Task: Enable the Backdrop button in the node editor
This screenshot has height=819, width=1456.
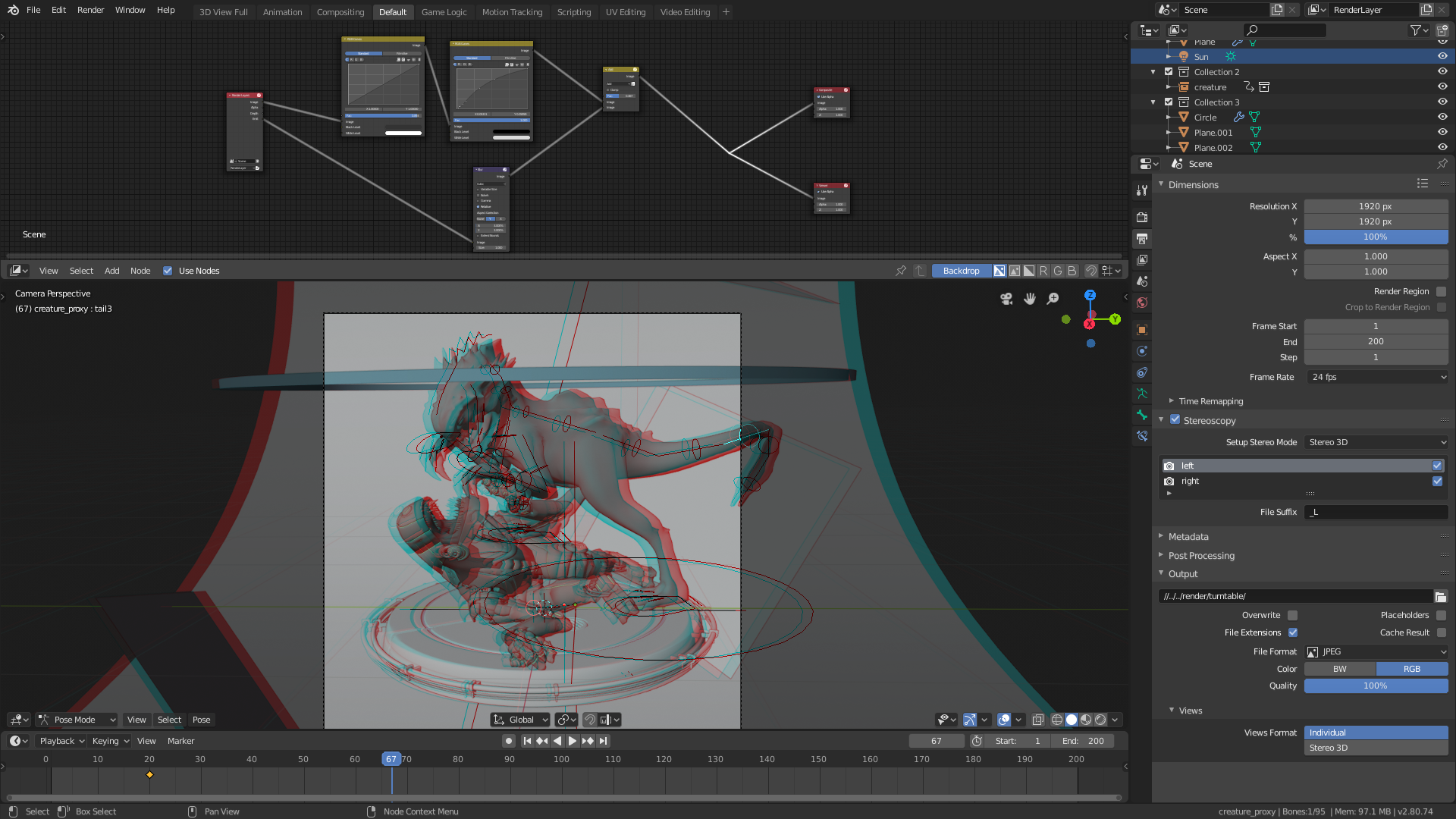Action: pyautogui.click(x=961, y=271)
